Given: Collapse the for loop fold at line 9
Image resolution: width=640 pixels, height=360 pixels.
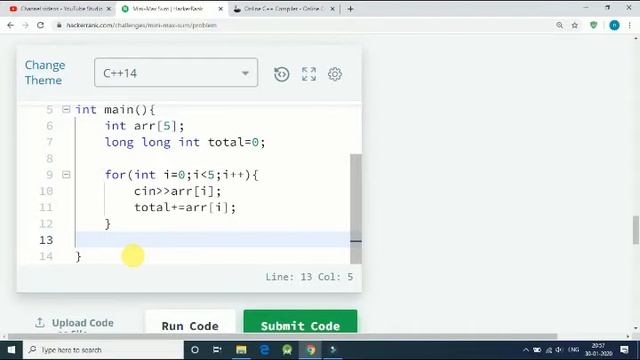Looking at the screenshot, I should [66, 175].
